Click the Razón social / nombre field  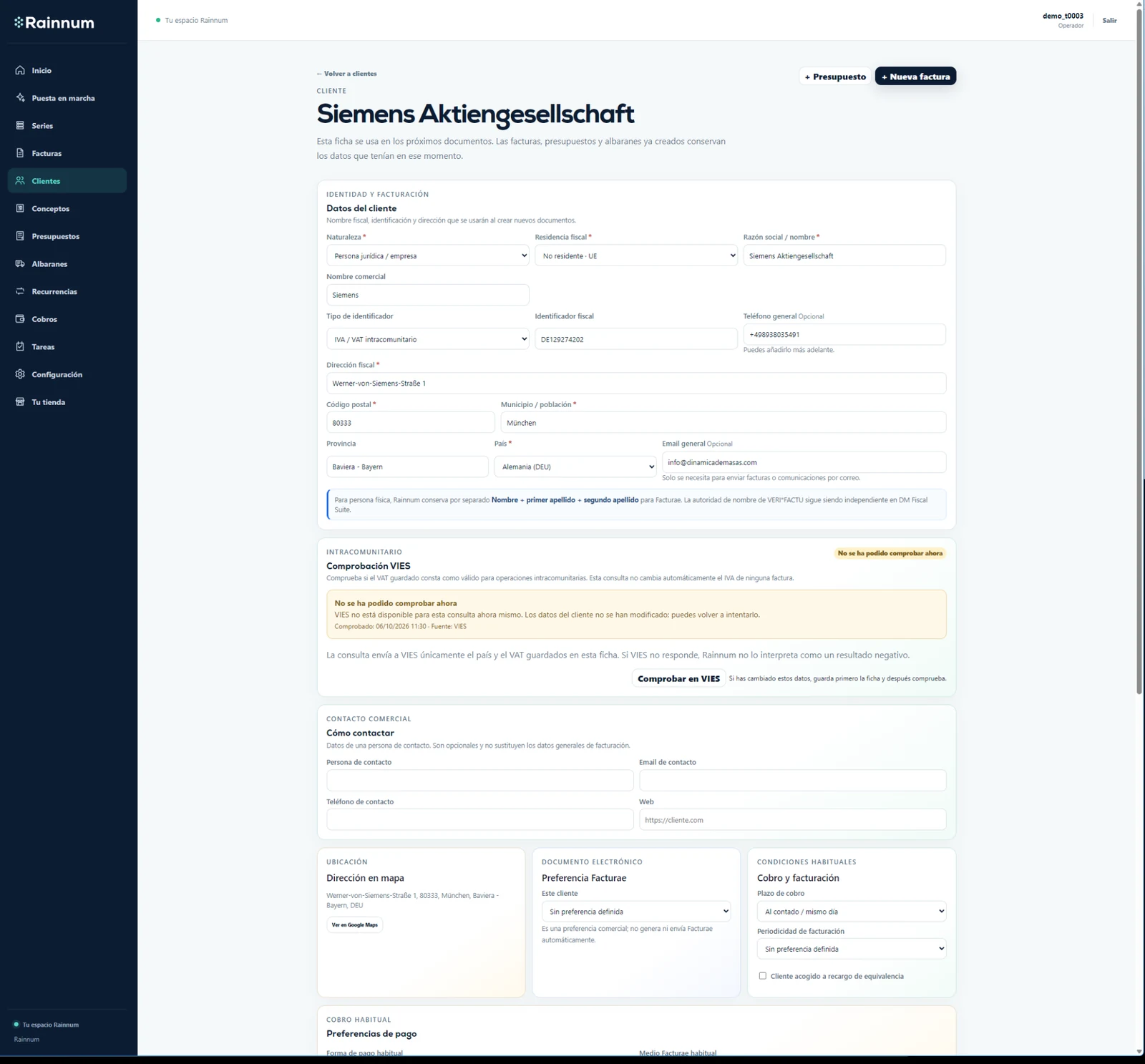844,255
